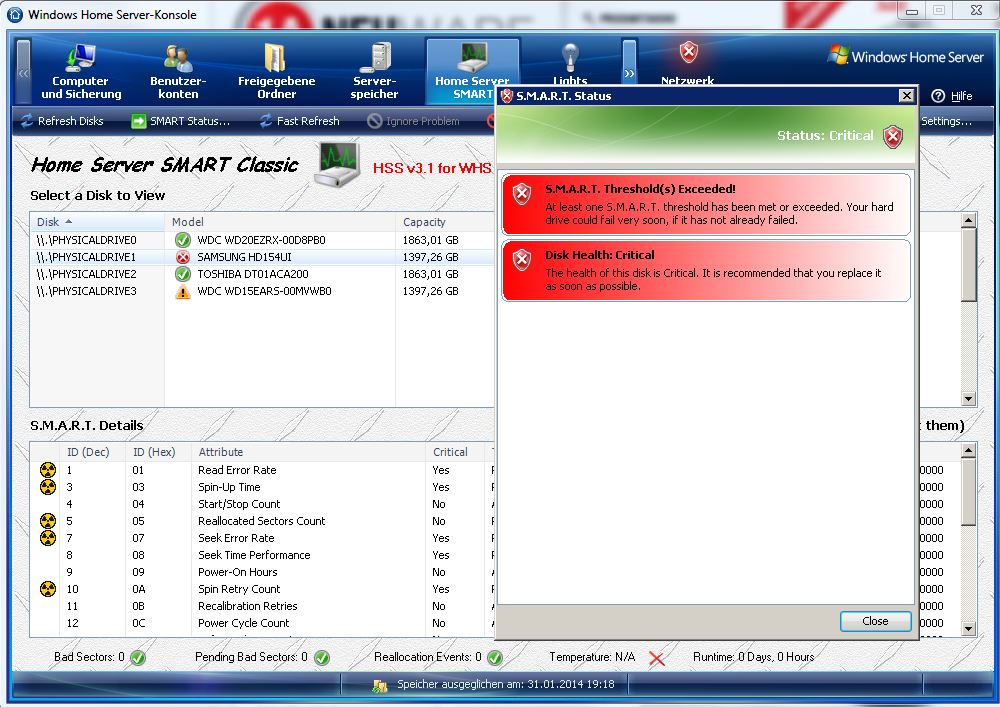Click disk list scrollbar up arrow

[969, 221]
